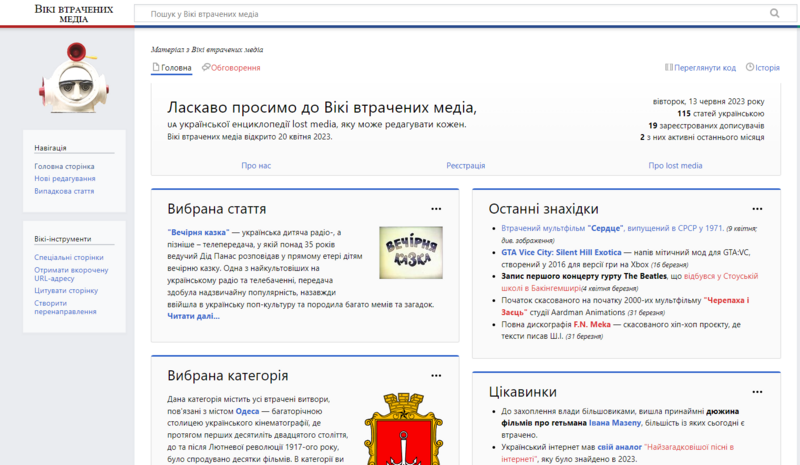
Task: Select the "Головна" page tab
Action: [171, 67]
